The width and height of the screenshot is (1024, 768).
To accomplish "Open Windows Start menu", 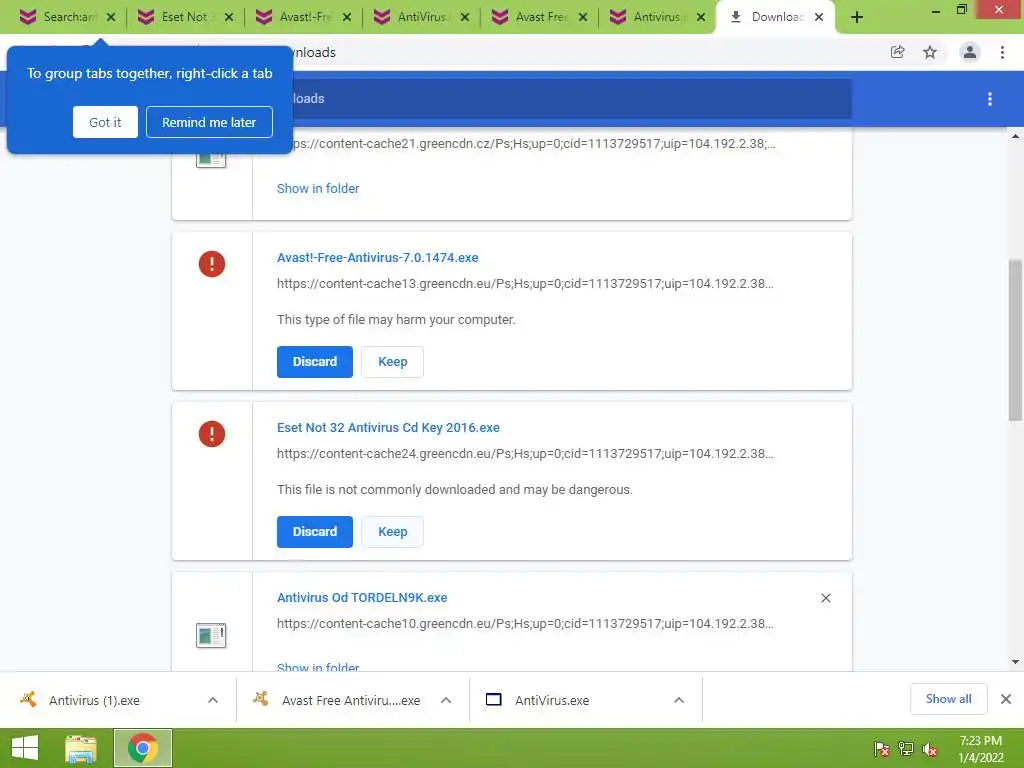I will [x=25, y=748].
